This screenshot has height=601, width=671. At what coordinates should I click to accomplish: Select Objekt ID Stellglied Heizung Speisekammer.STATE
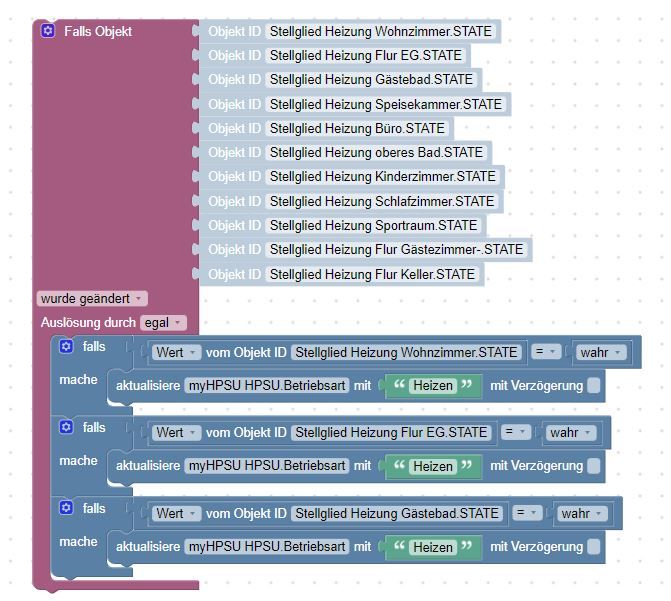point(386,104)
